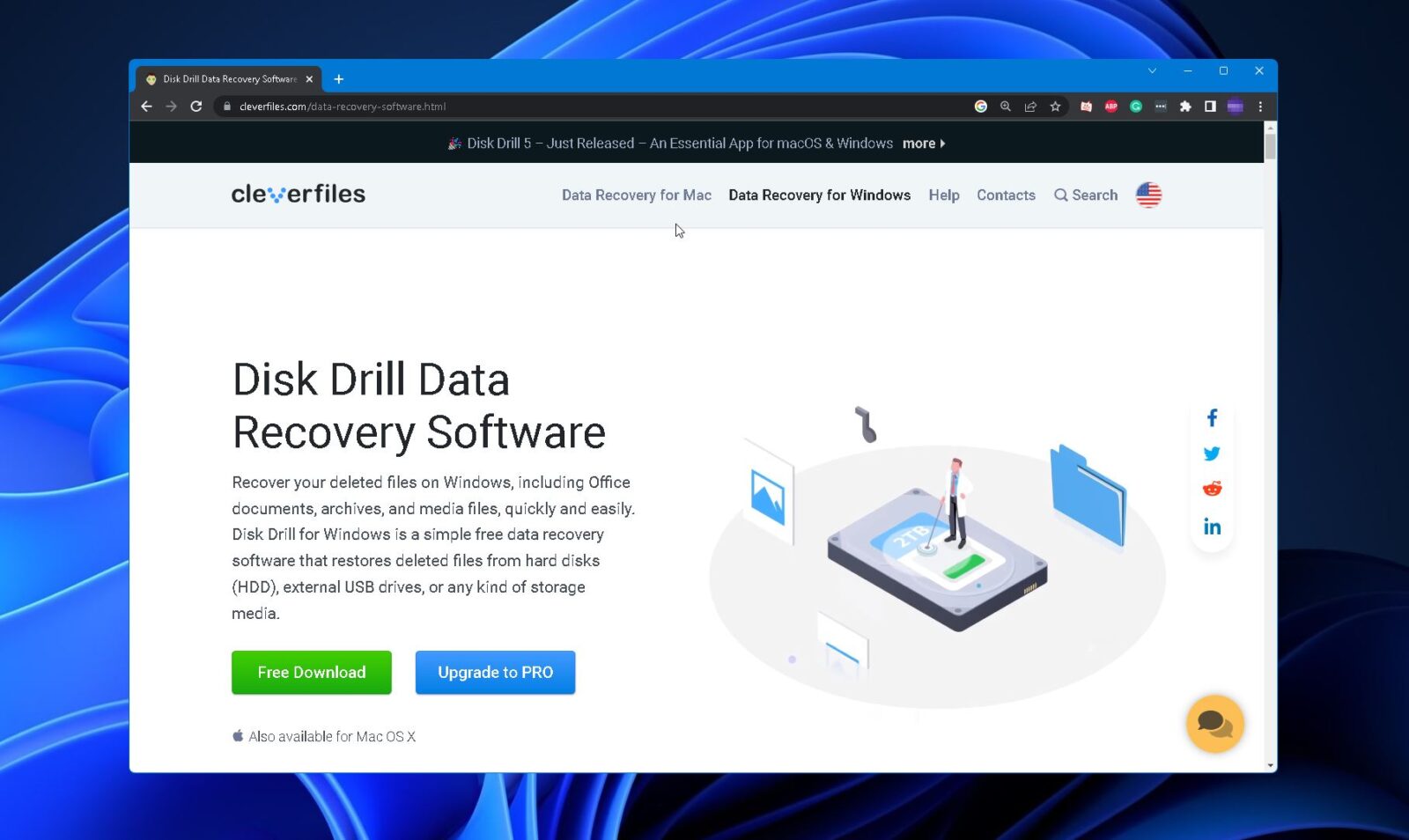Share page on Facebook icon
This screenshot has width=1409, height=840.
tap(1213, 418)
